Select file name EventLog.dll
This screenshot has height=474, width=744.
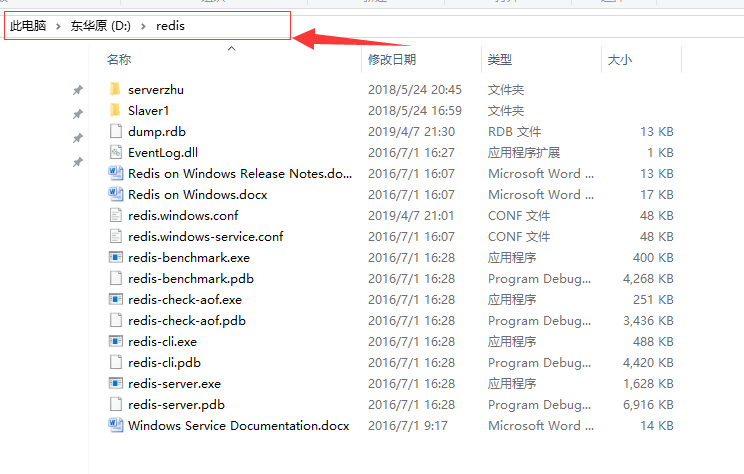click(x=163, y=152)
